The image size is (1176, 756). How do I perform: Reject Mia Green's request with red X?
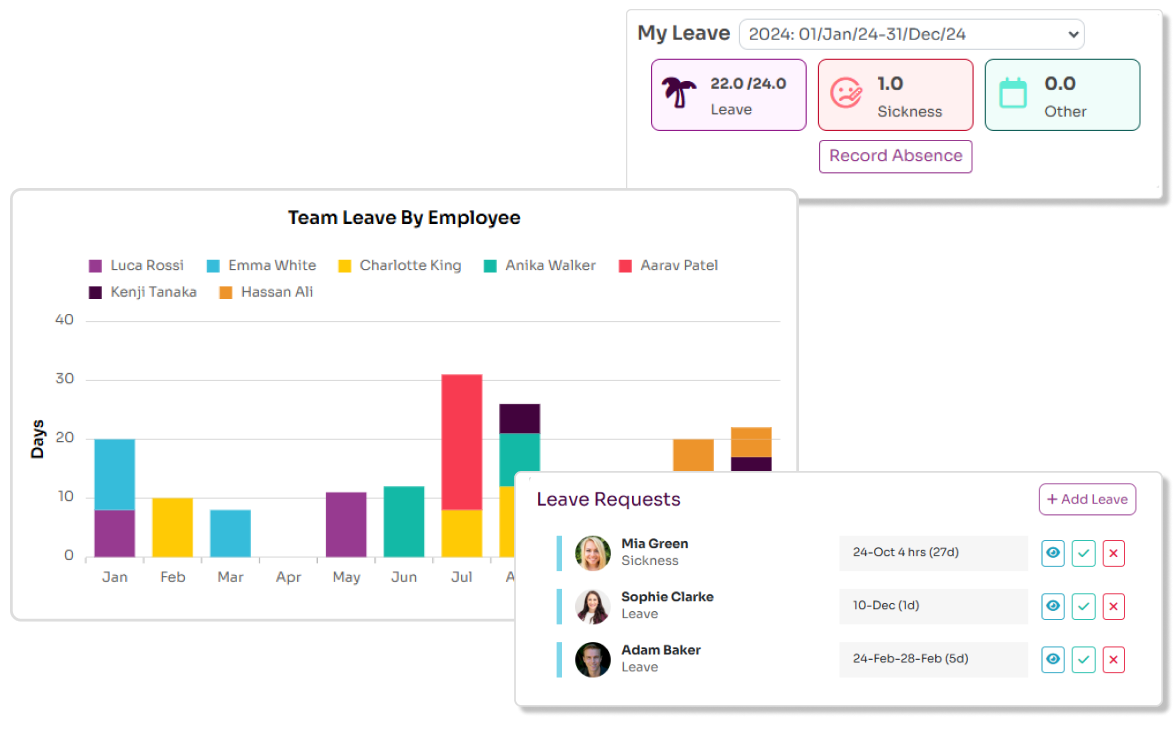click(1113, 554)
